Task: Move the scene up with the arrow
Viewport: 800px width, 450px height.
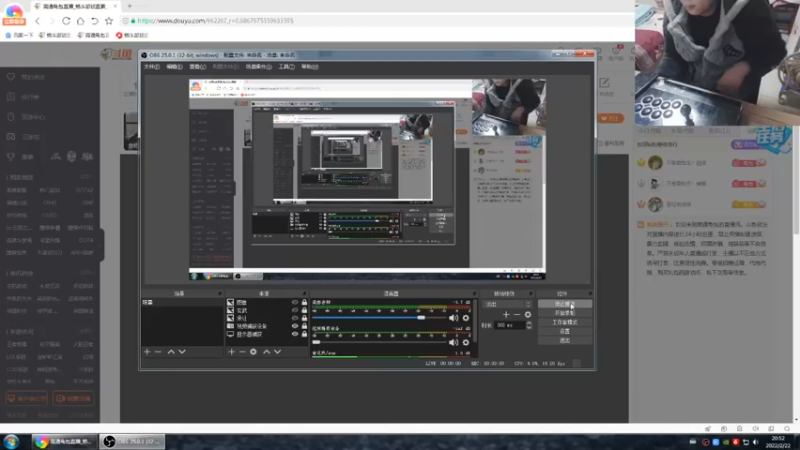Action: click(x=171, y=352)
